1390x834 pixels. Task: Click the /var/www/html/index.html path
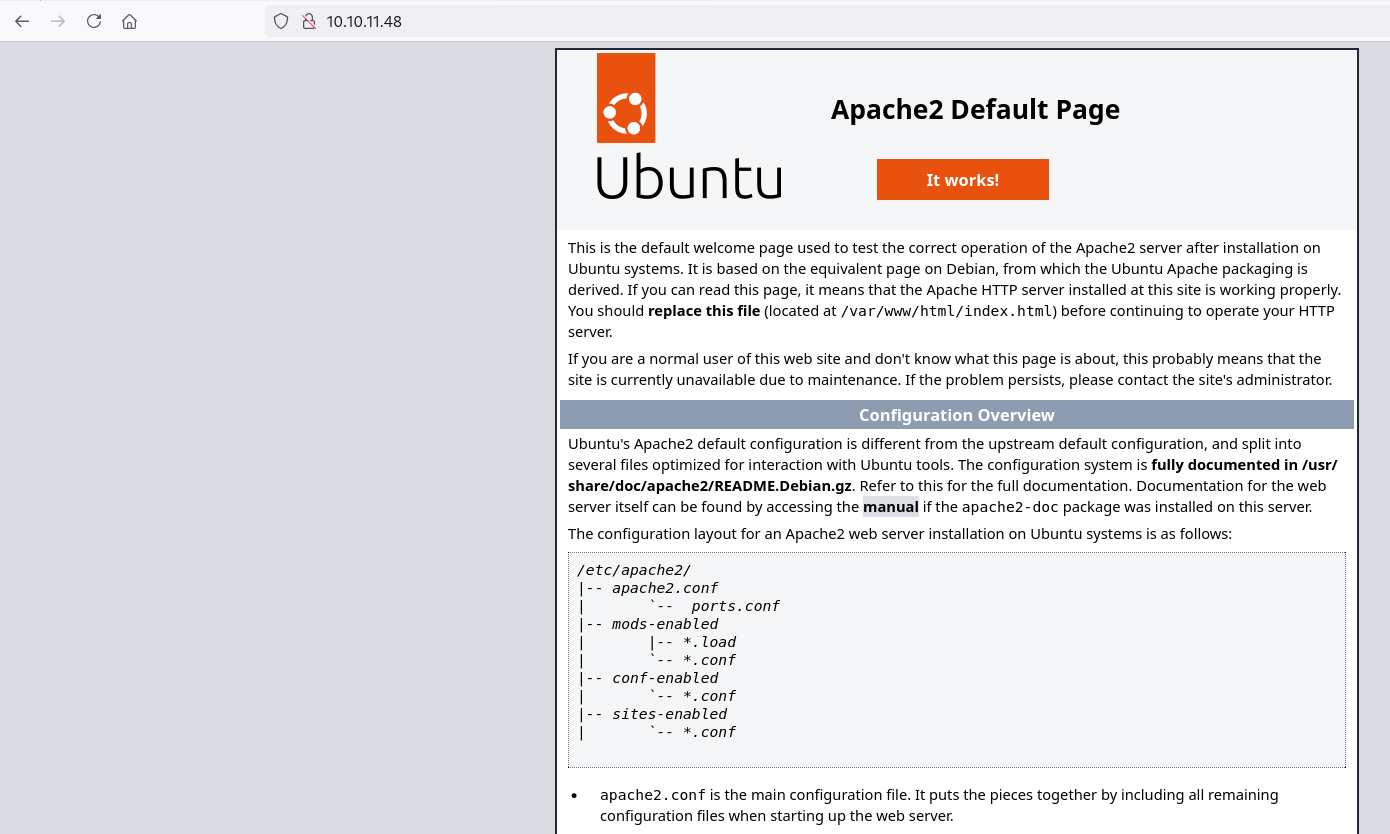pyautogui.click(x=945, y=311)
